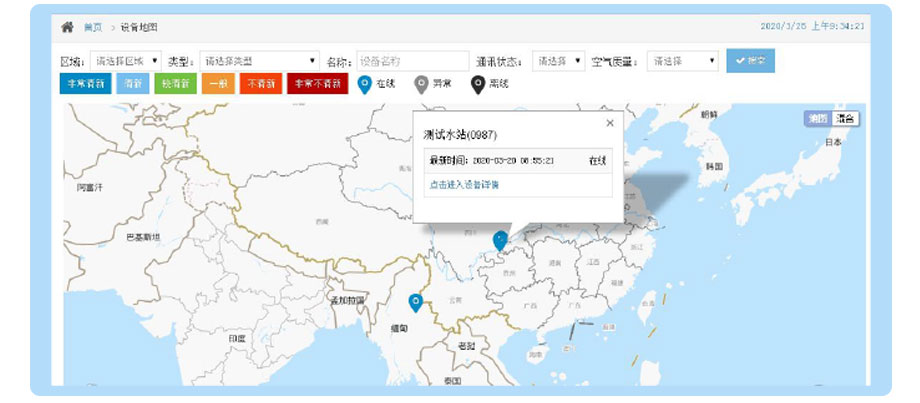Expand the 通讯状态 communication status dropdown
This screenshot has height=403, width=920.
558,61
